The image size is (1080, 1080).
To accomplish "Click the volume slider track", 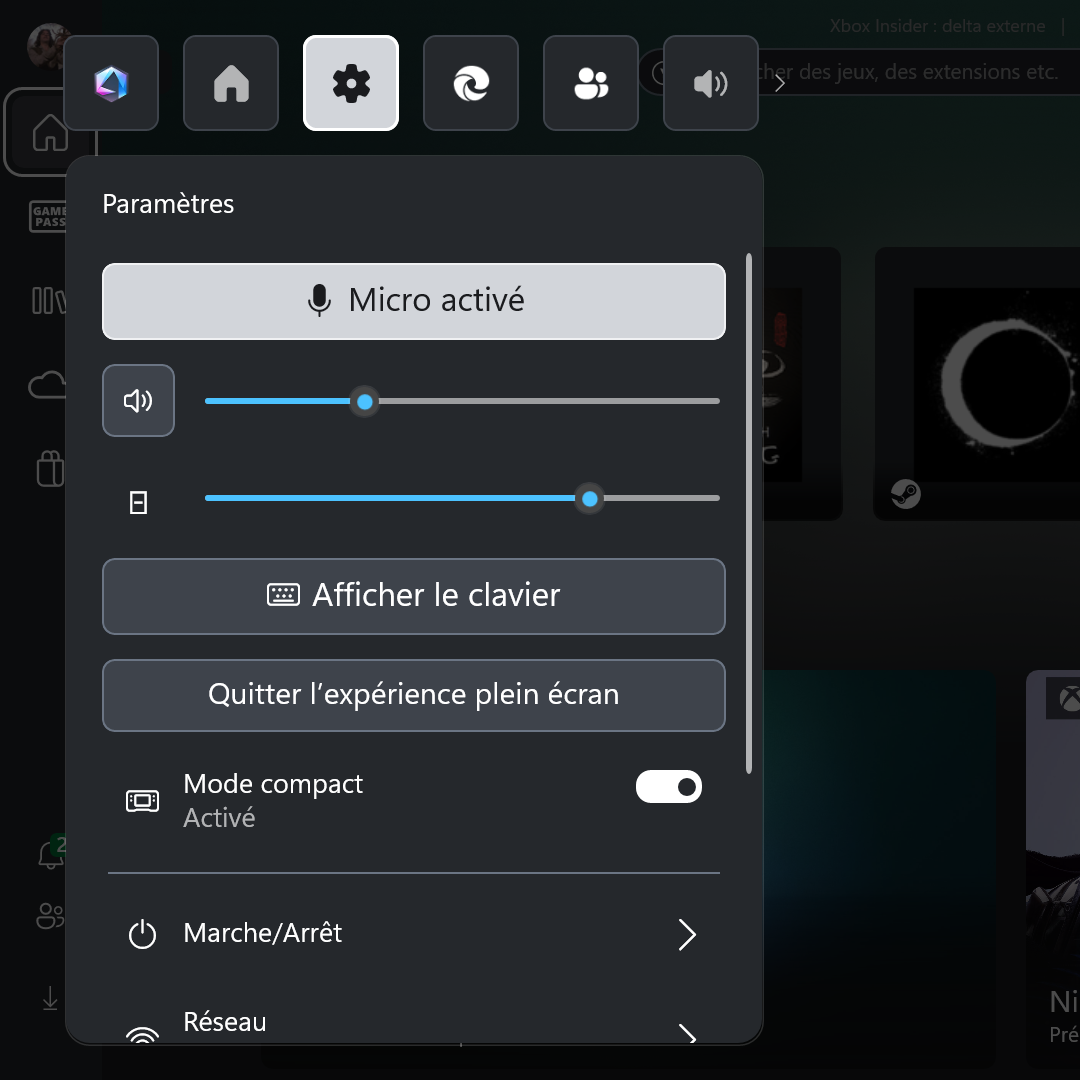I will tap(540, 401).
